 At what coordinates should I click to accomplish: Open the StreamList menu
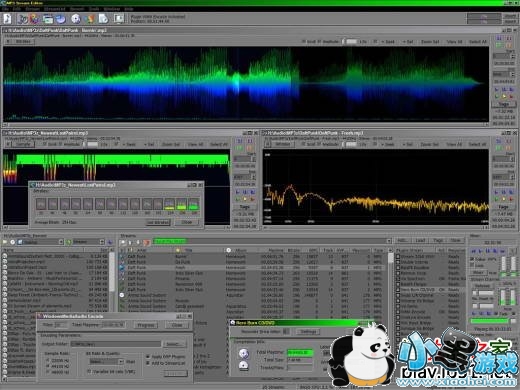[54, 9]
